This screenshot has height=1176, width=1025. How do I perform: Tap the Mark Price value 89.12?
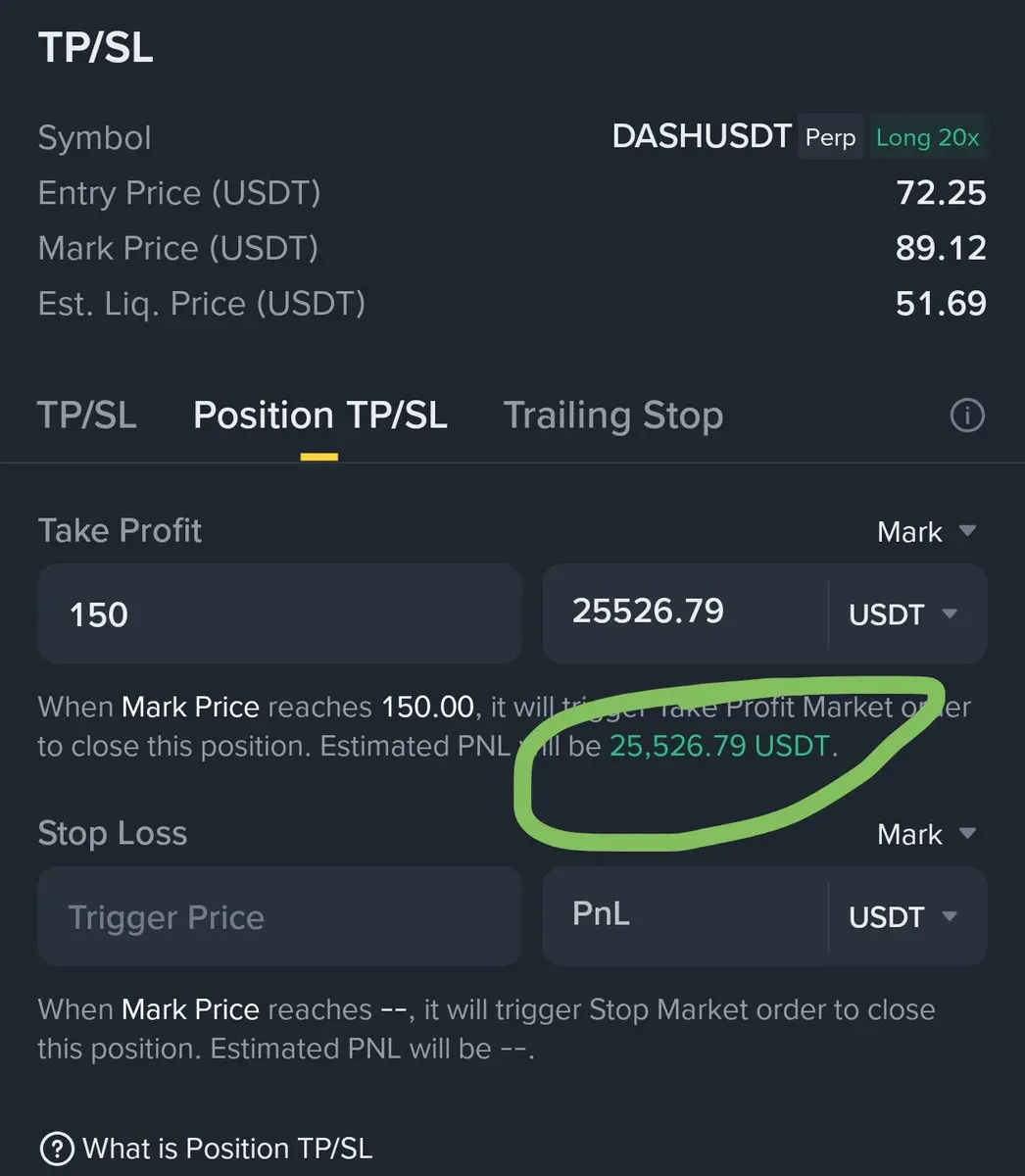941,248
